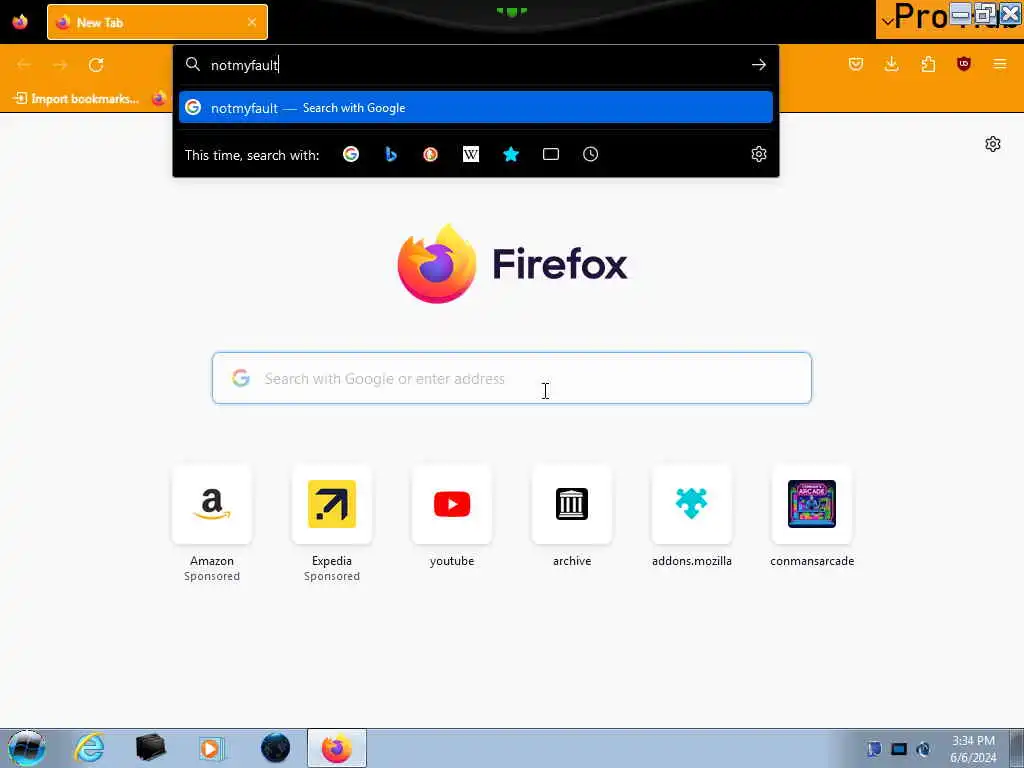
Task: Go back one page
Action: click(24, 65)
